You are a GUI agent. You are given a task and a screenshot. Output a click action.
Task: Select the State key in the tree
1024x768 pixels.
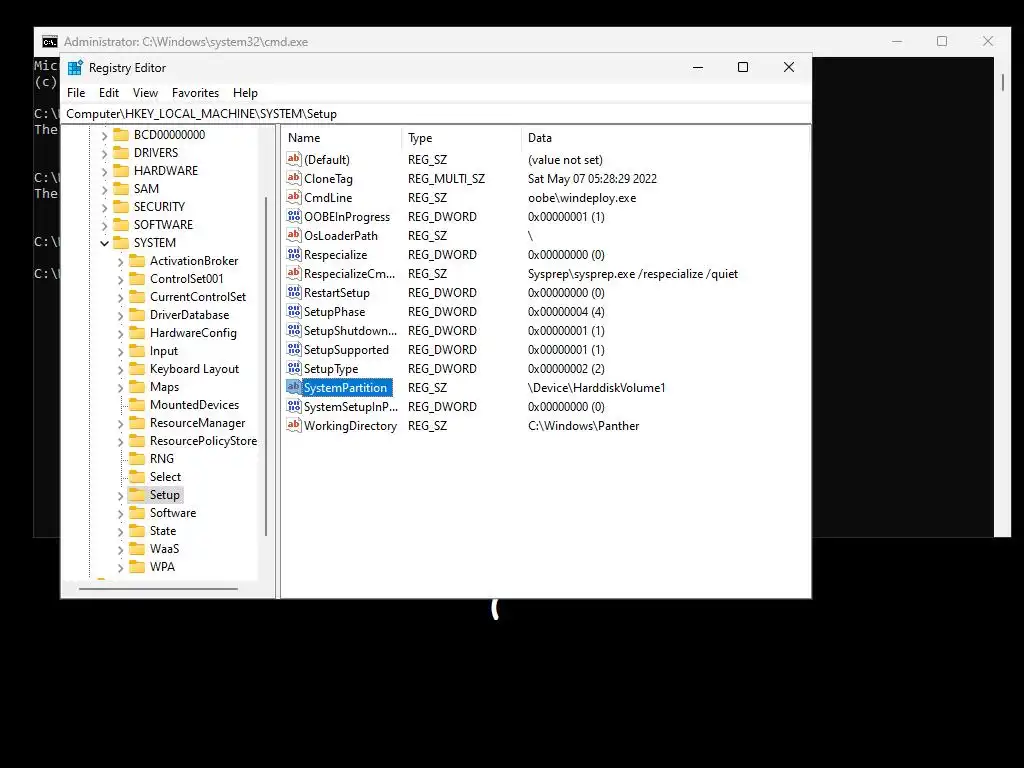click(163, 530)
